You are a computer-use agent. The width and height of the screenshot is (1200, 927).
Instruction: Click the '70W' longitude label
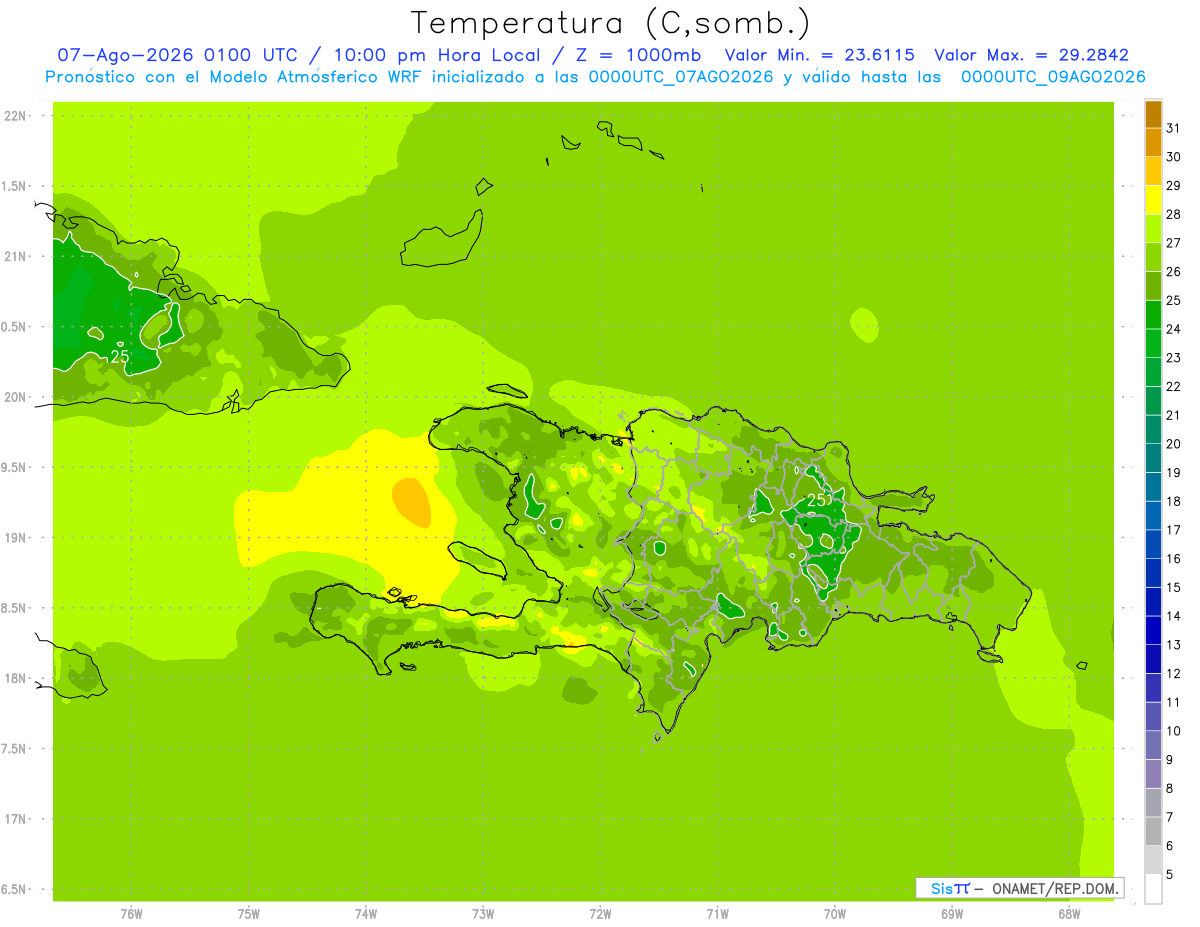835,913
